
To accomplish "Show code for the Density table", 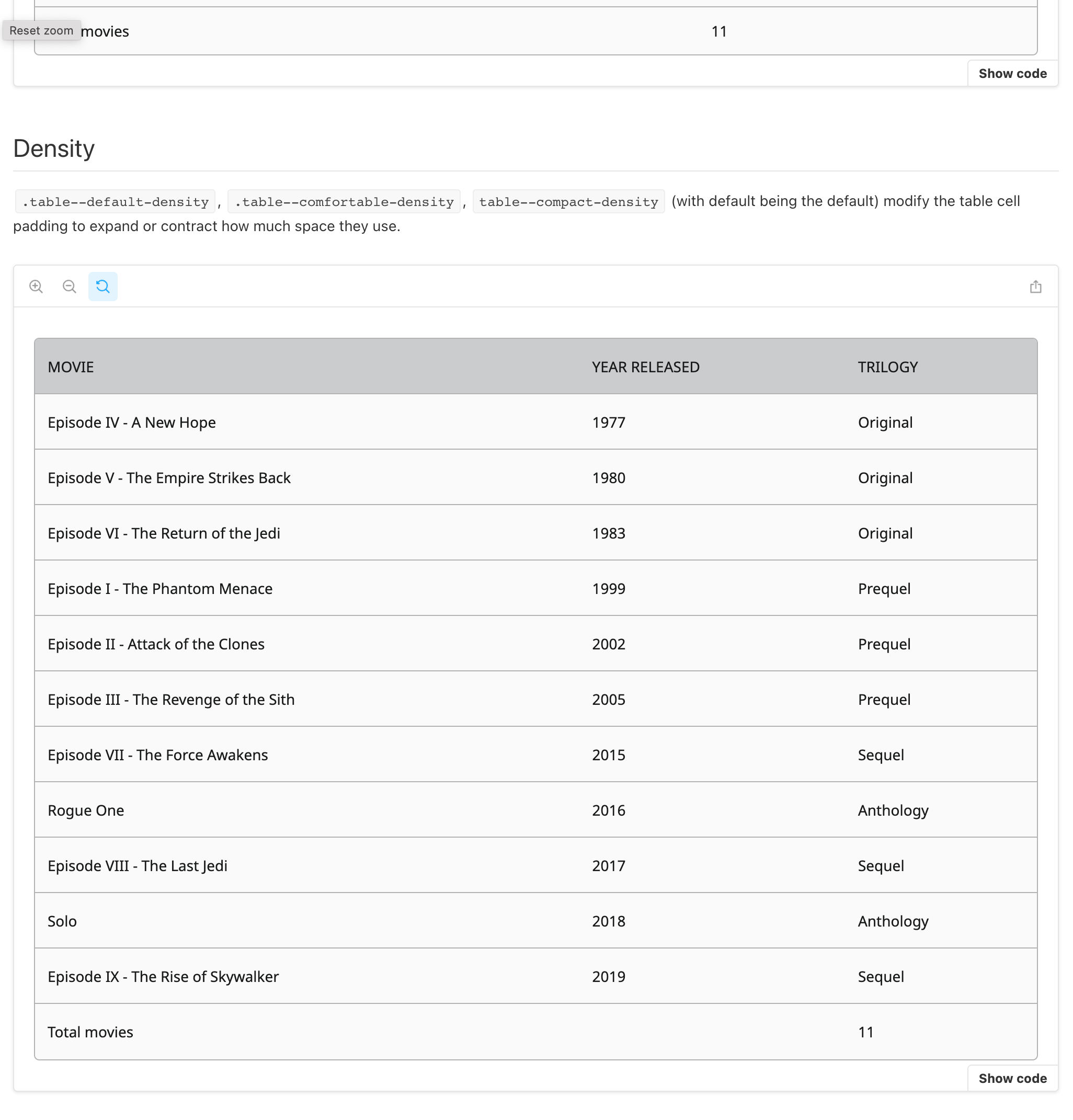I will pos(1012,1078).
